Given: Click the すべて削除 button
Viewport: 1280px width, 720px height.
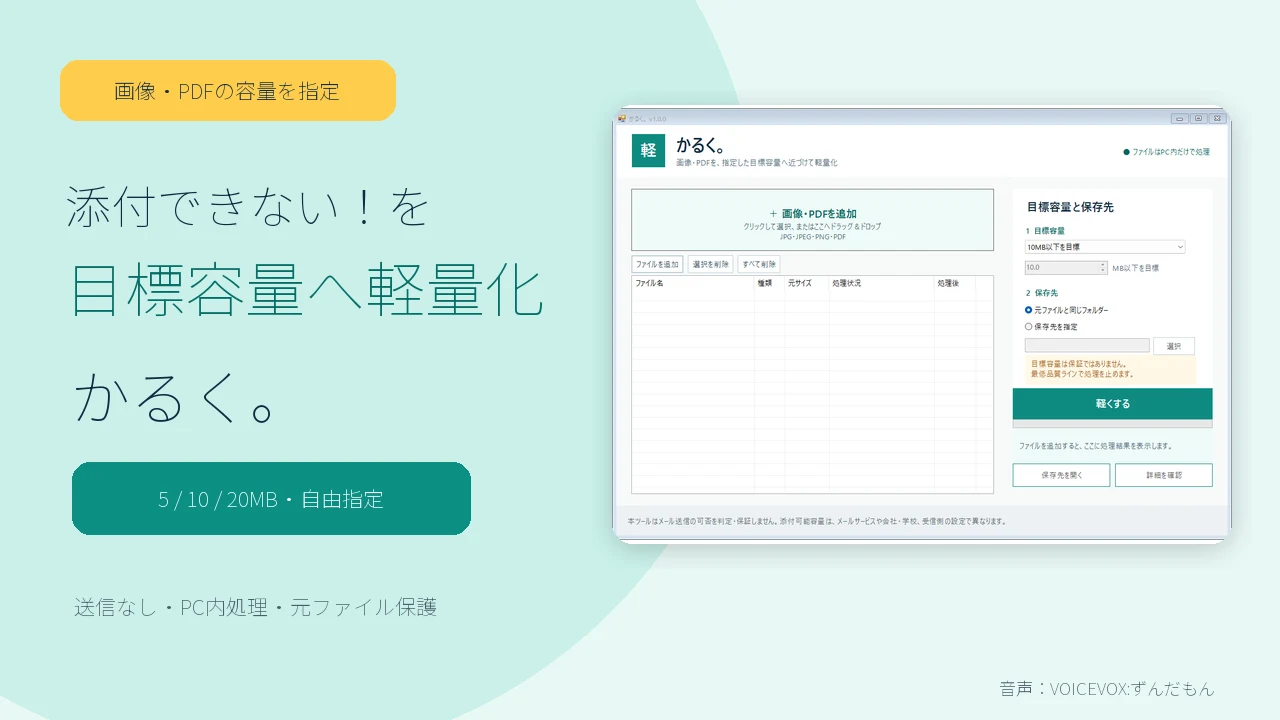Looking at the screenshot, I should click(758, 264).
